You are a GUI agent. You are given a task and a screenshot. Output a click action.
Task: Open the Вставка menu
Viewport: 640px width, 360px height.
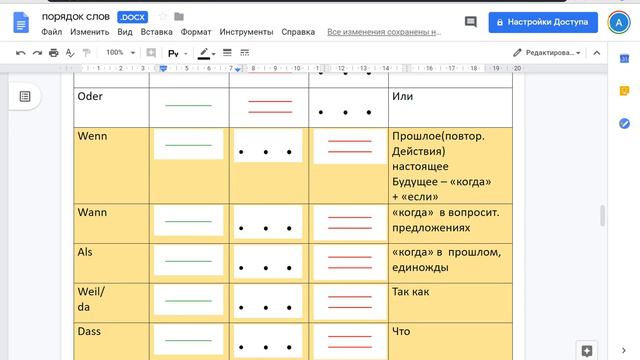click(156, 32)
